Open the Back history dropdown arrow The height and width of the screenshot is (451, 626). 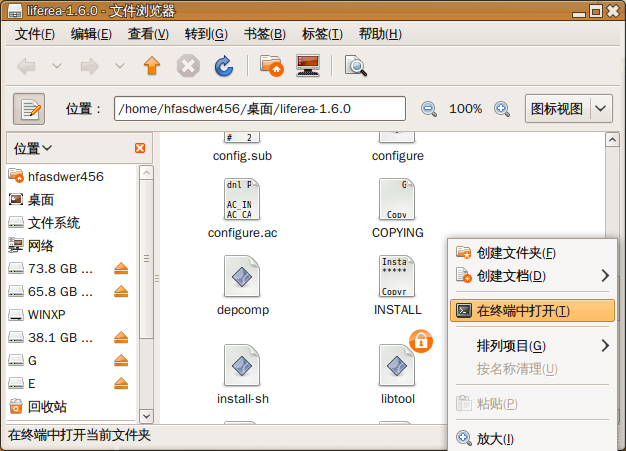point(57,65)
